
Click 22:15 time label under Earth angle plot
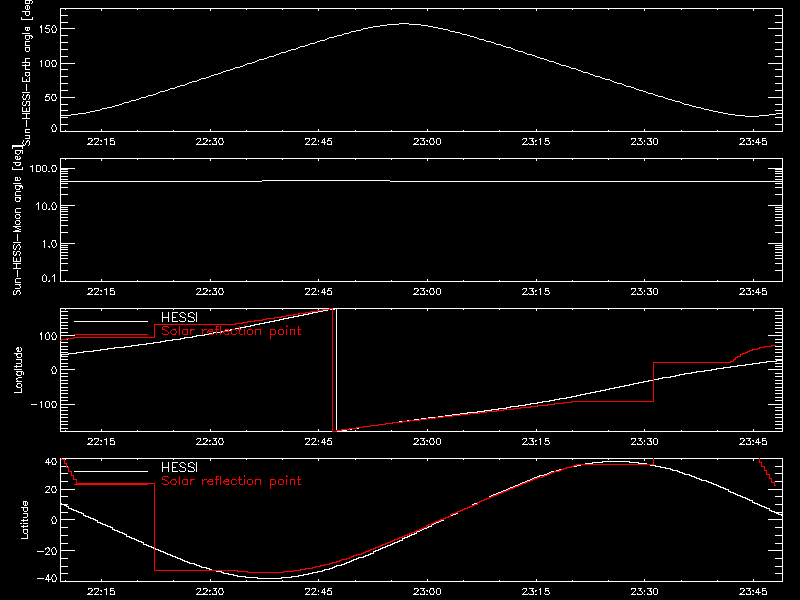click(x=101, y=142)
